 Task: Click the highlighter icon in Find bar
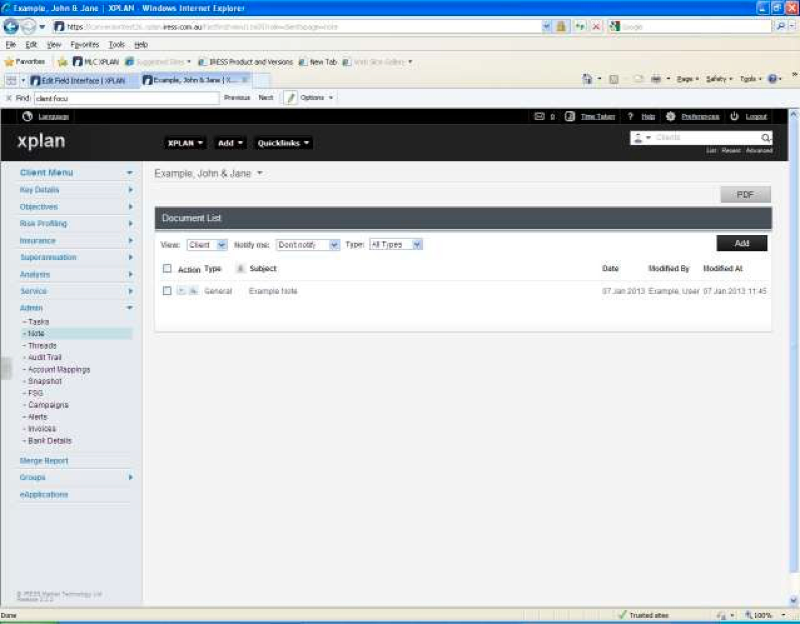[x=290, y=97]
